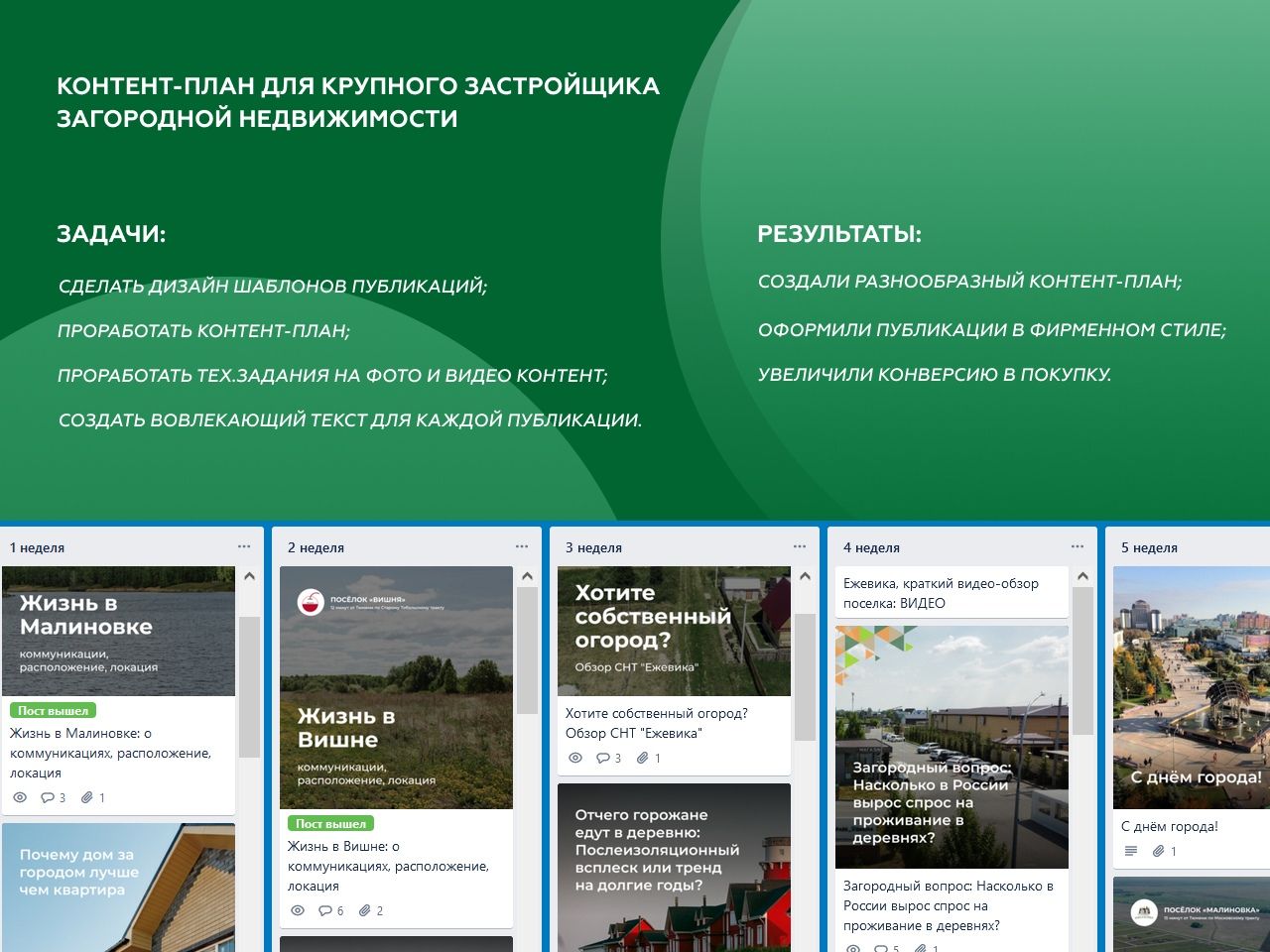
Task: Open the actions menu for "4 неделя" list
Action: pos(1076,544)
